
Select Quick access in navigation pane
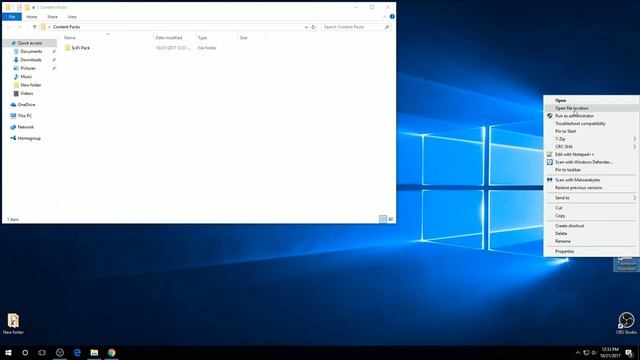[x=30, y=43]
